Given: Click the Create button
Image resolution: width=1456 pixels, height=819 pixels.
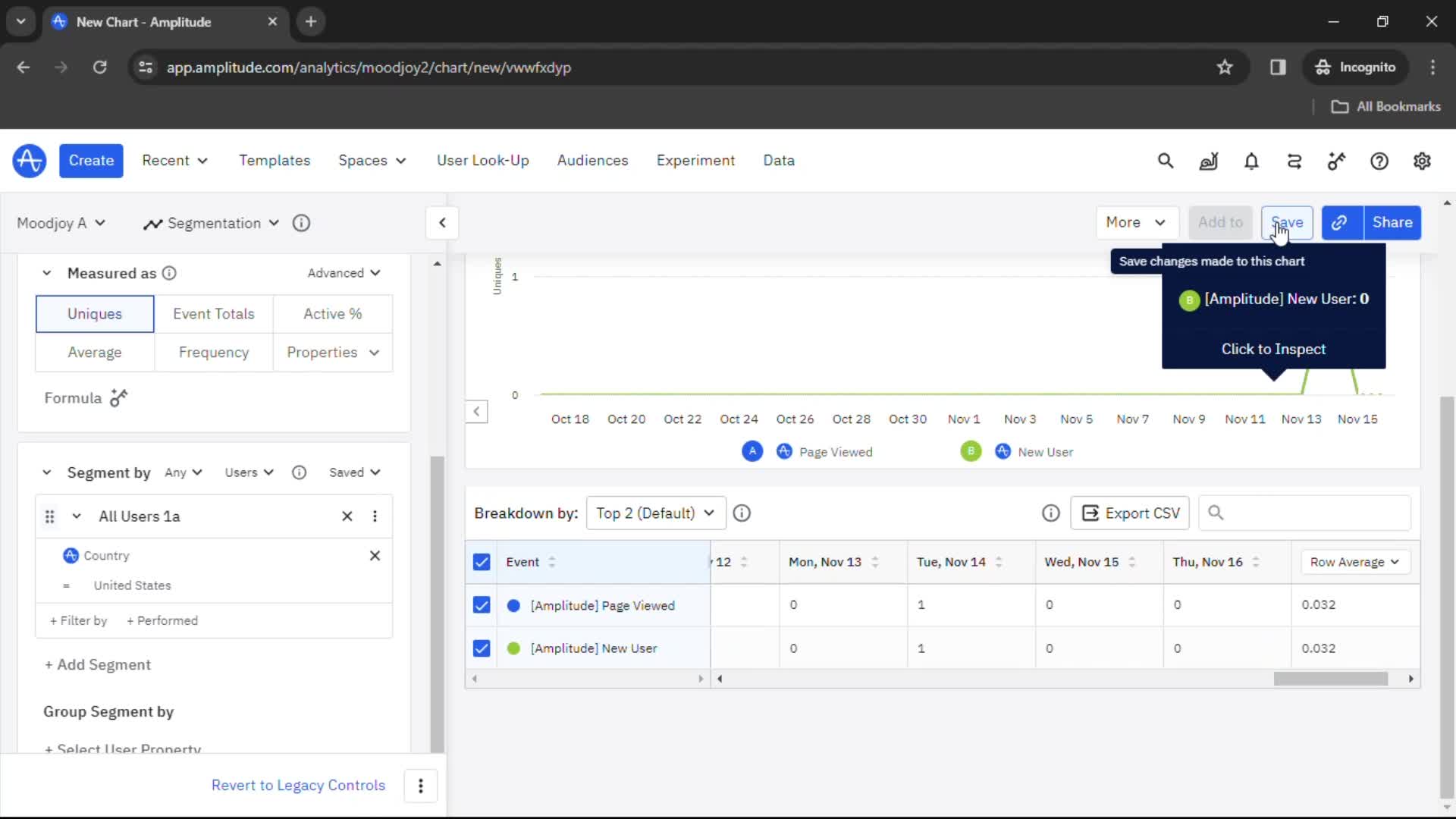Looking at the screenshot, I should point(91,161).
